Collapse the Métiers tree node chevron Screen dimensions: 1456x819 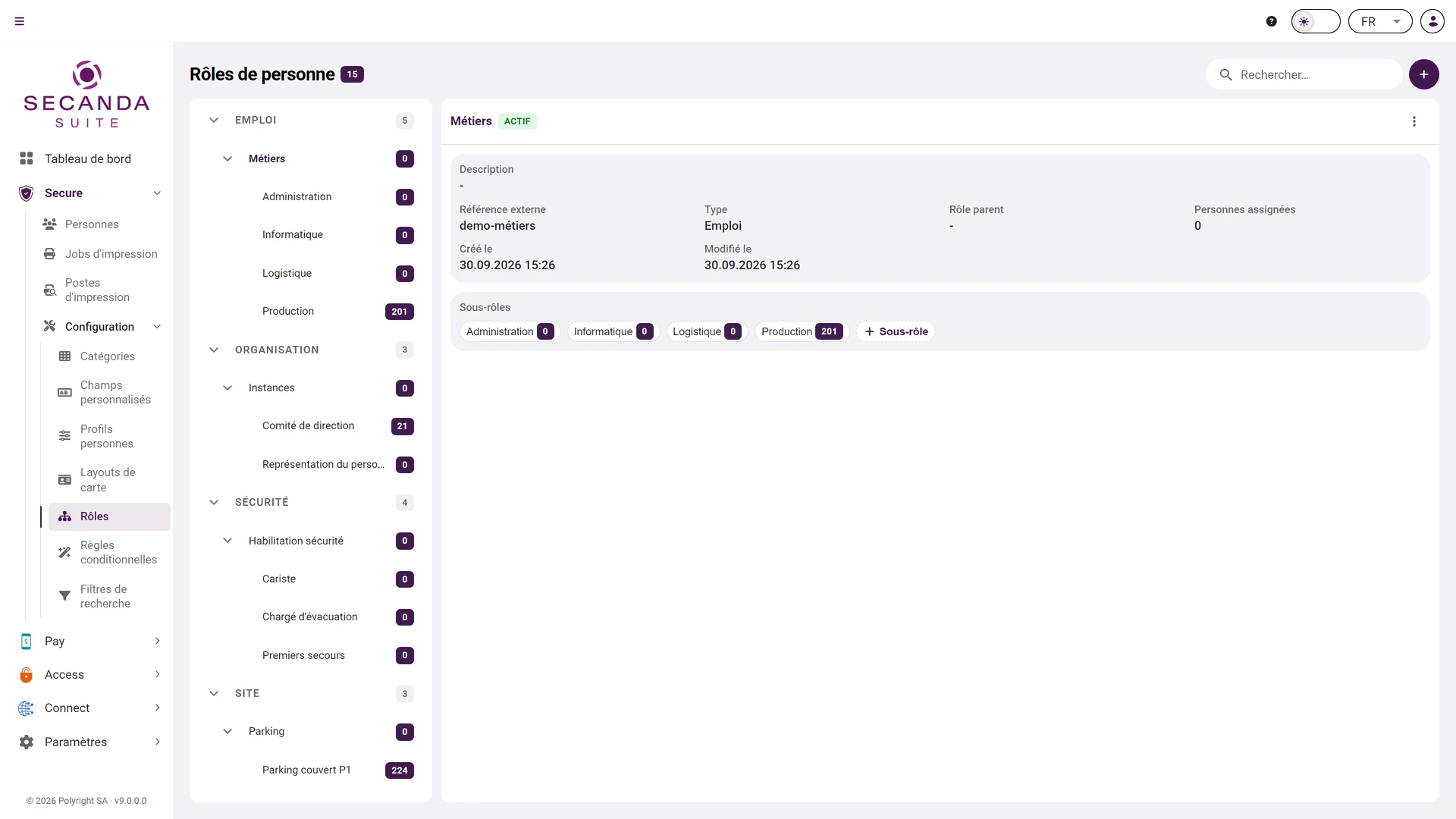click(x=227, y=158)
